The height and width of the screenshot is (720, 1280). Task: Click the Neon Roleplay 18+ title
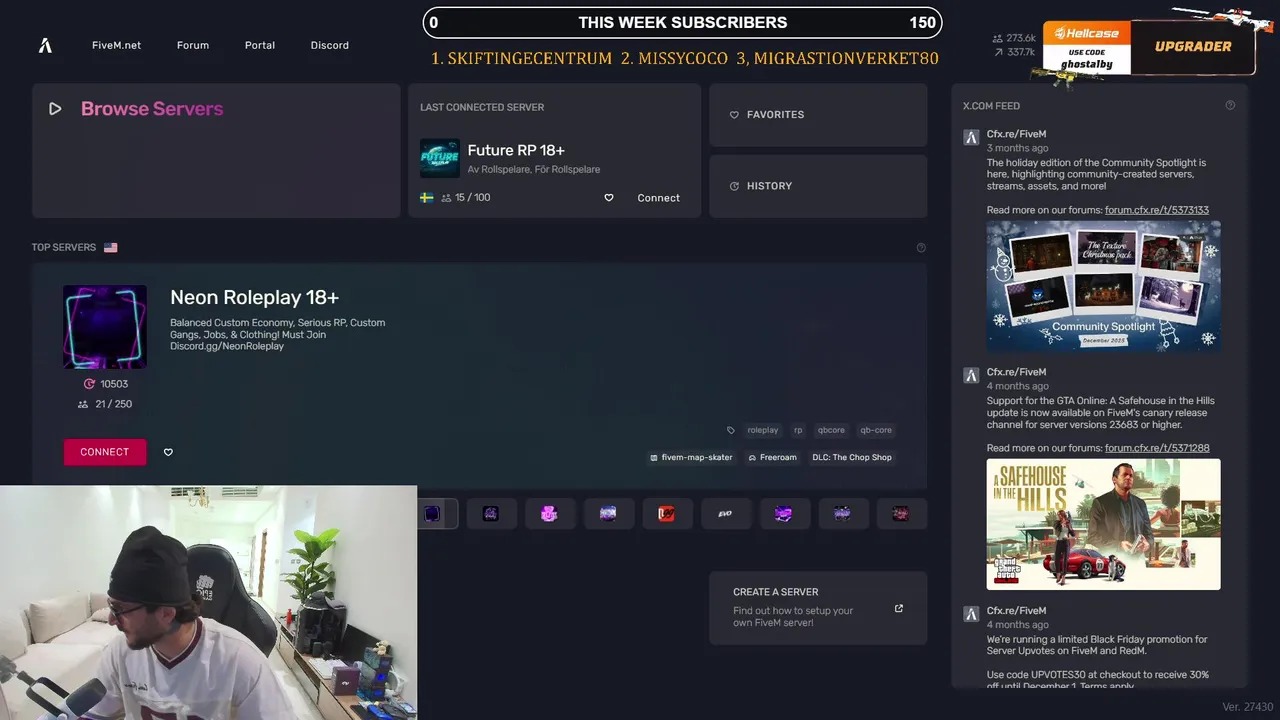(x=254, y=297)
